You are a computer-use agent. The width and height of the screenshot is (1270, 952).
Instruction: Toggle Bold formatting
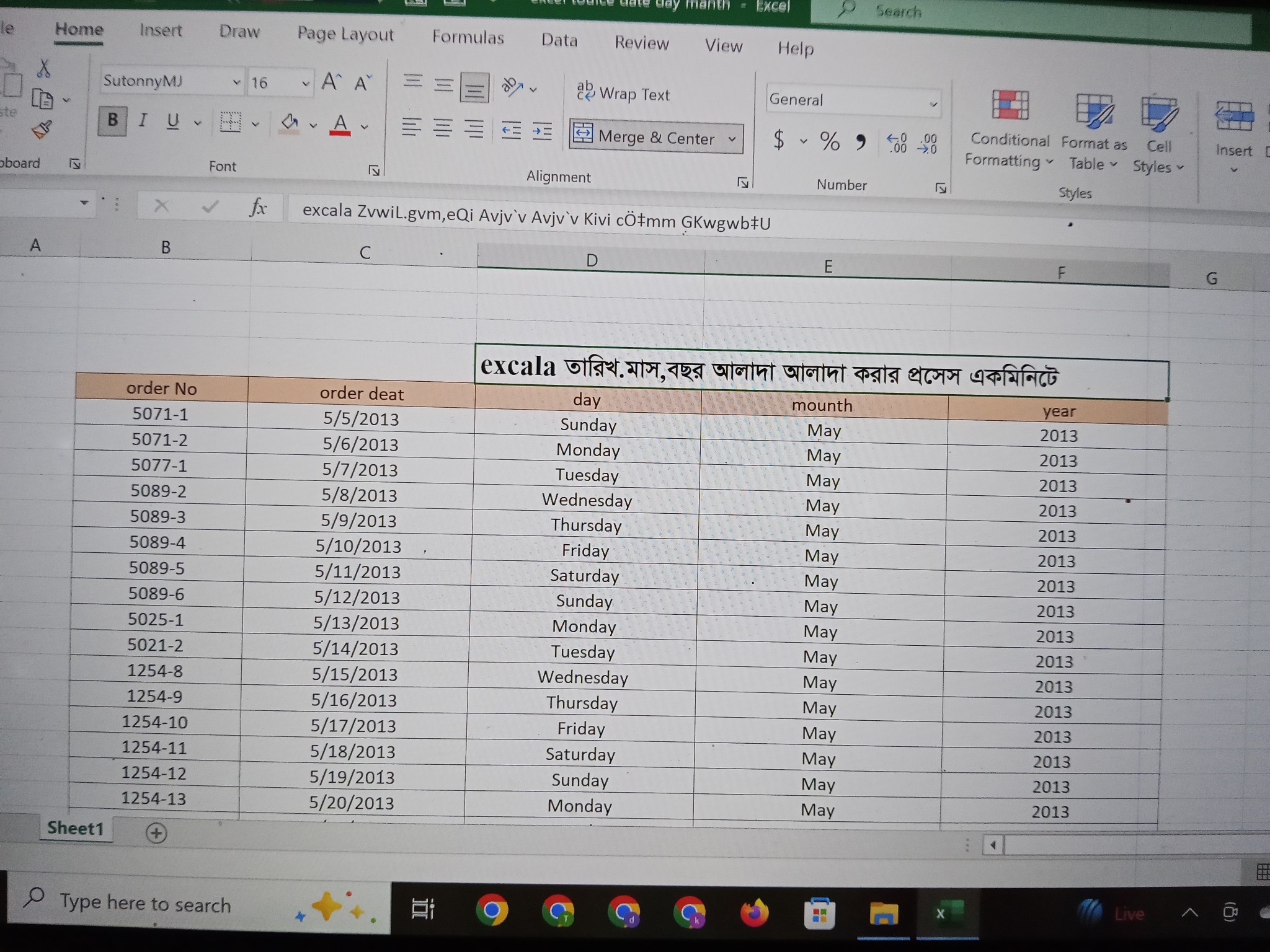(x=113, y=120)
